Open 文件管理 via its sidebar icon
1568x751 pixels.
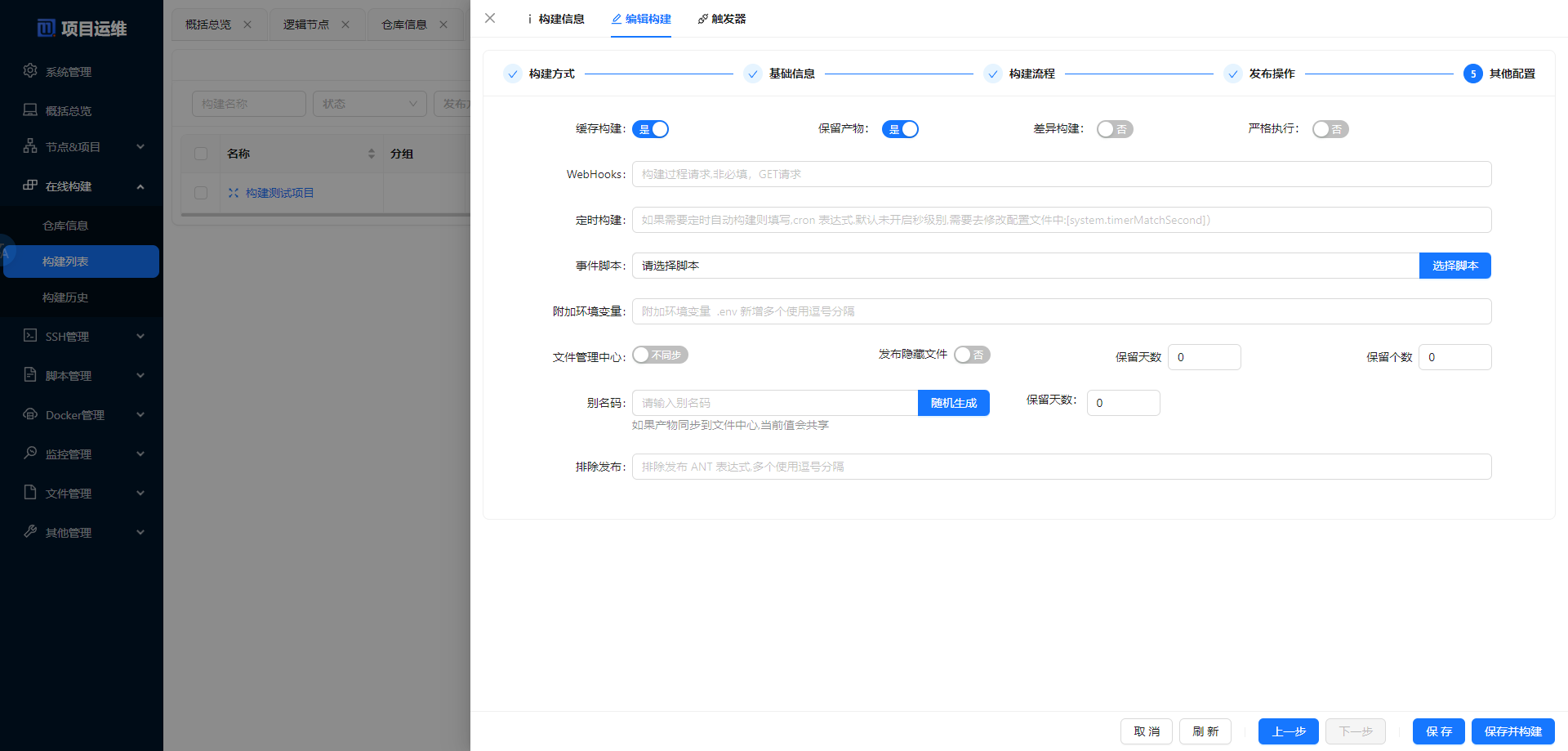coord(29,493)
